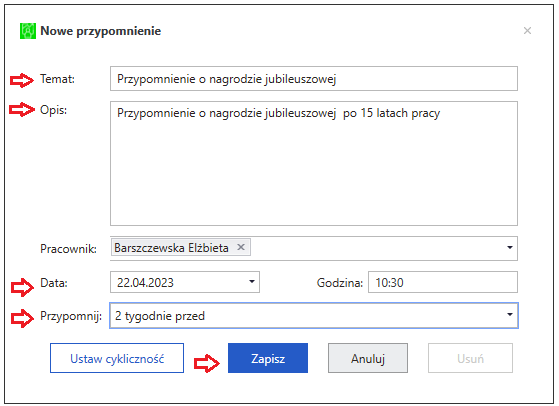Click the red arrow beside Przypomnij label
This screenshot has height=406, width=559.
(22, 318)
